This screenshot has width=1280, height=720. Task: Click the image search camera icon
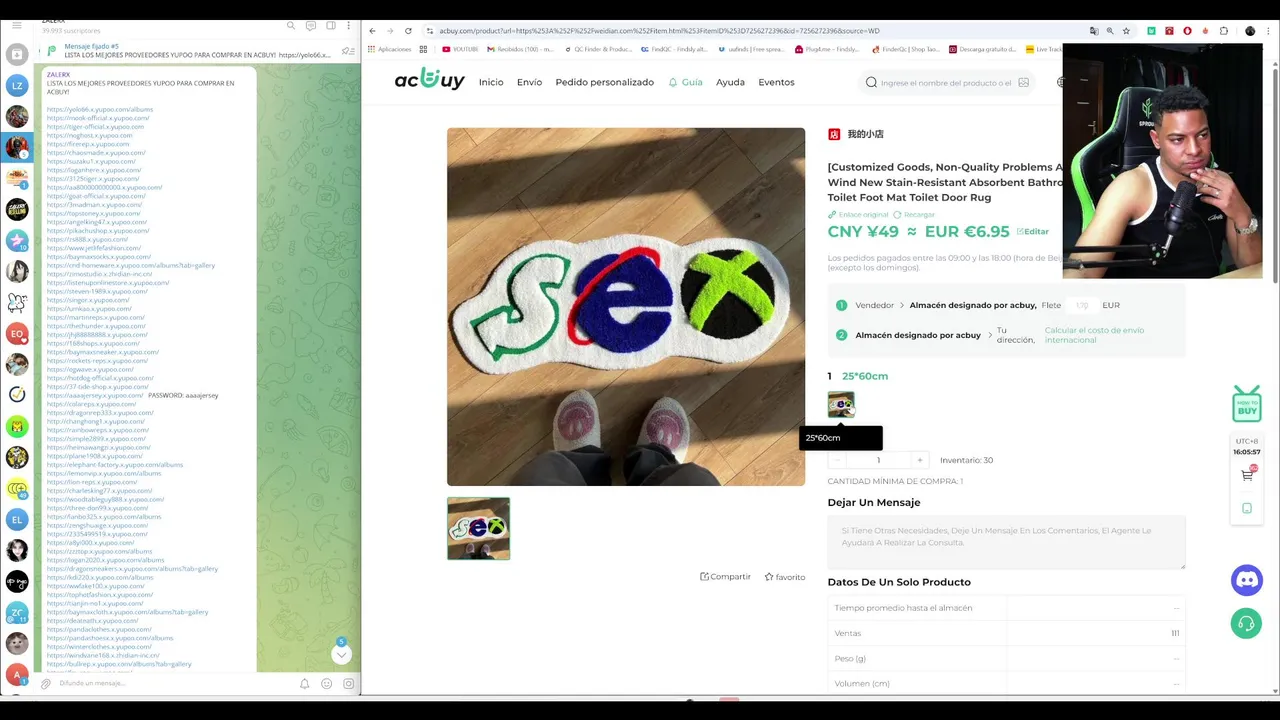click(1023, 83)
